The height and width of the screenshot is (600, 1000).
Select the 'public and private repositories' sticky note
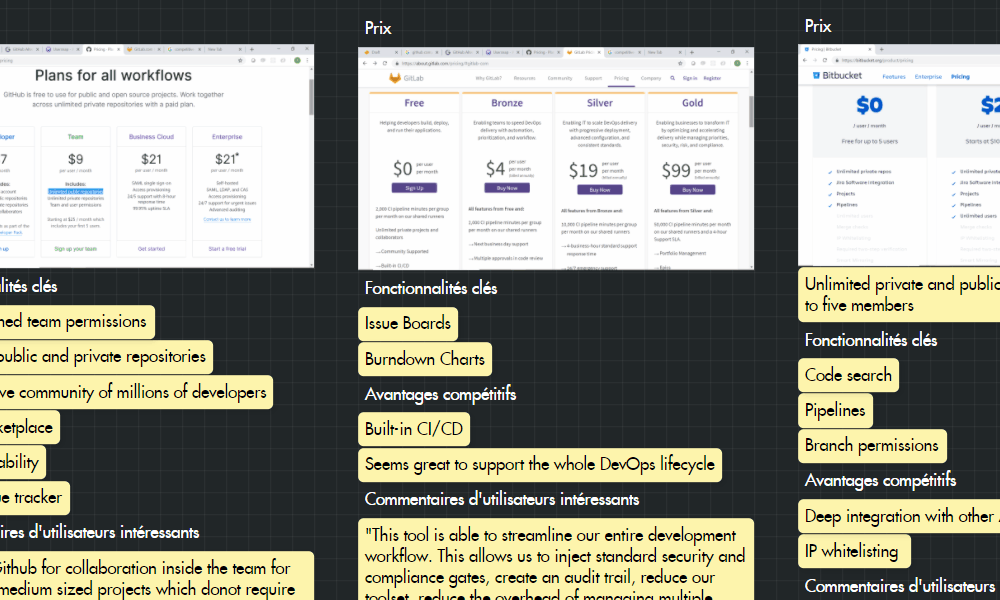[x=107, y=357]
